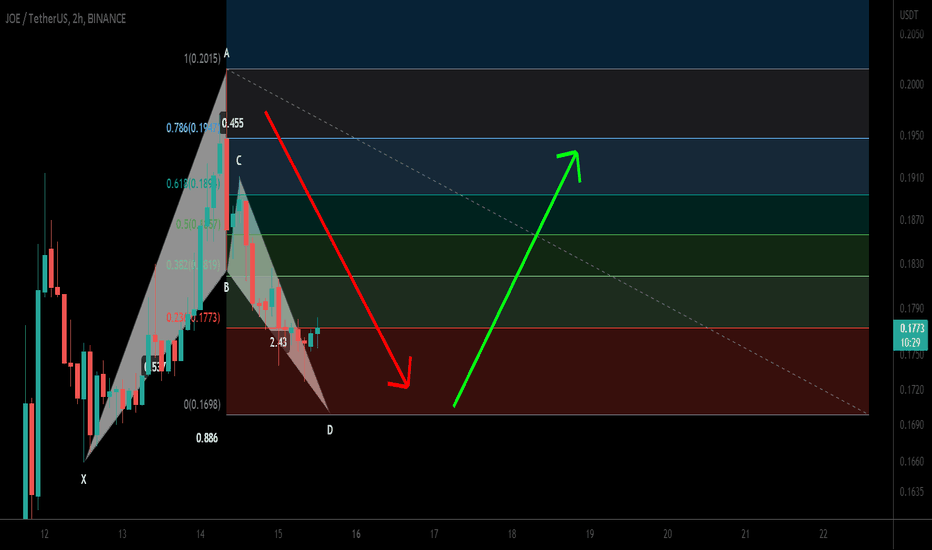The image size is (932, 550).
Task: Click the 0.786 Fibonacci level label
Action: point(193,127)
